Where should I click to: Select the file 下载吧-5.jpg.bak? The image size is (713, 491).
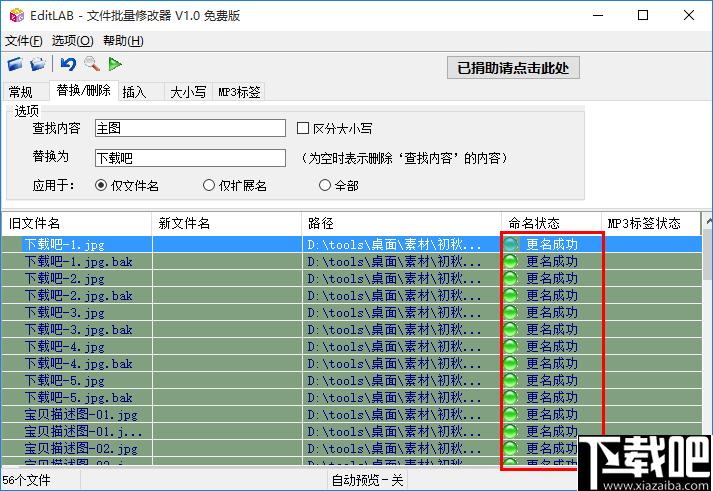[x=78, y=397]
